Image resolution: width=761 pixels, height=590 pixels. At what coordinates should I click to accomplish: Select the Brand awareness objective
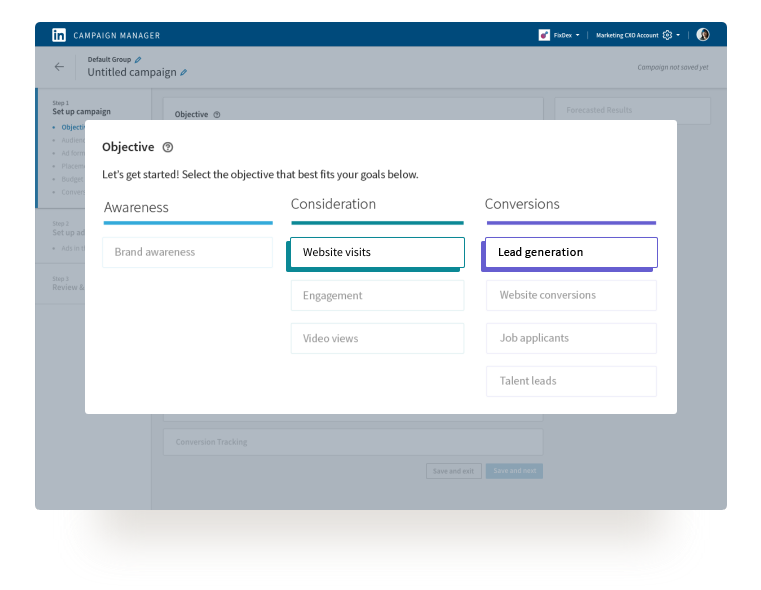(187, 252)
